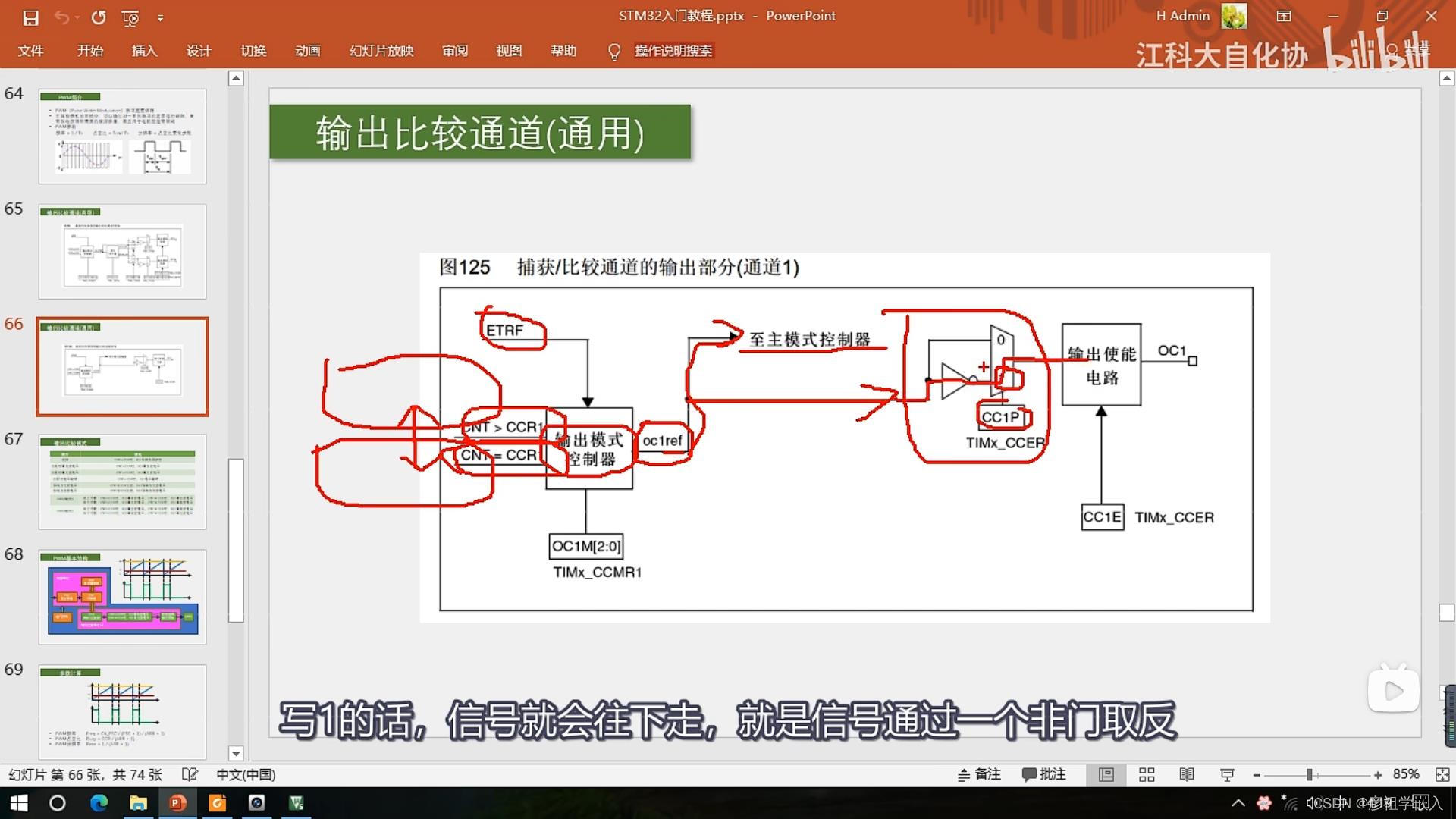Image resolution: width=1456 pixels, height=819 pixels.
Task: Click the Save icon in the title bar
Action: (x=30, y=17)
